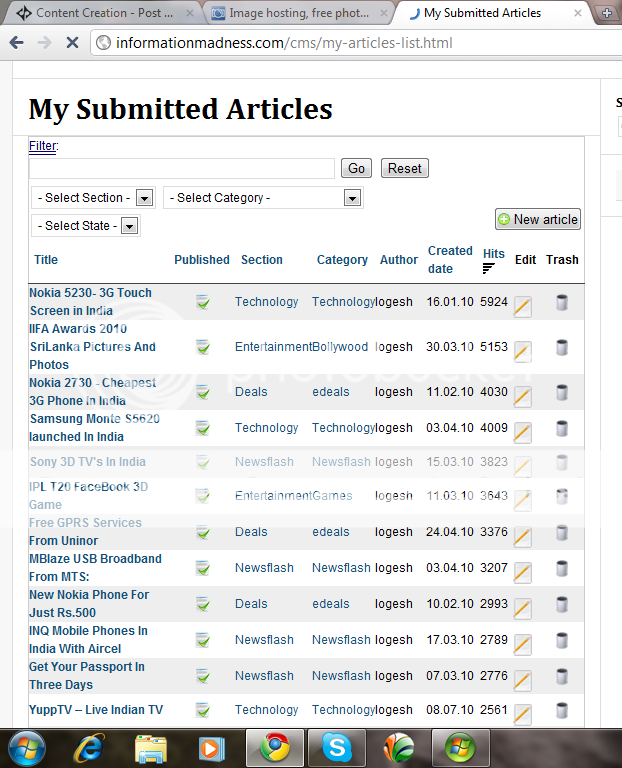Edit the New Nokia Phone For Rs.500 article
Viewport: 622px width, 768px height.
point(523,609)
